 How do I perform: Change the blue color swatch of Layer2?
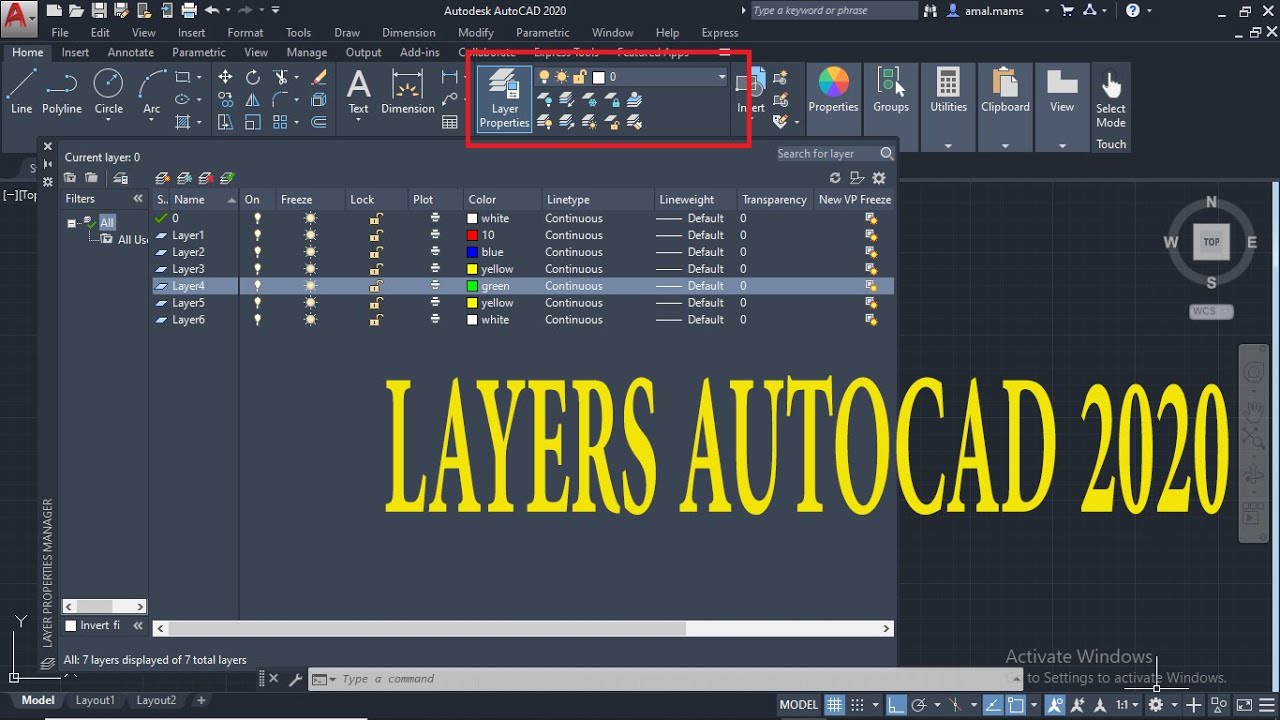pyautogui.click(x=472, y=252)
